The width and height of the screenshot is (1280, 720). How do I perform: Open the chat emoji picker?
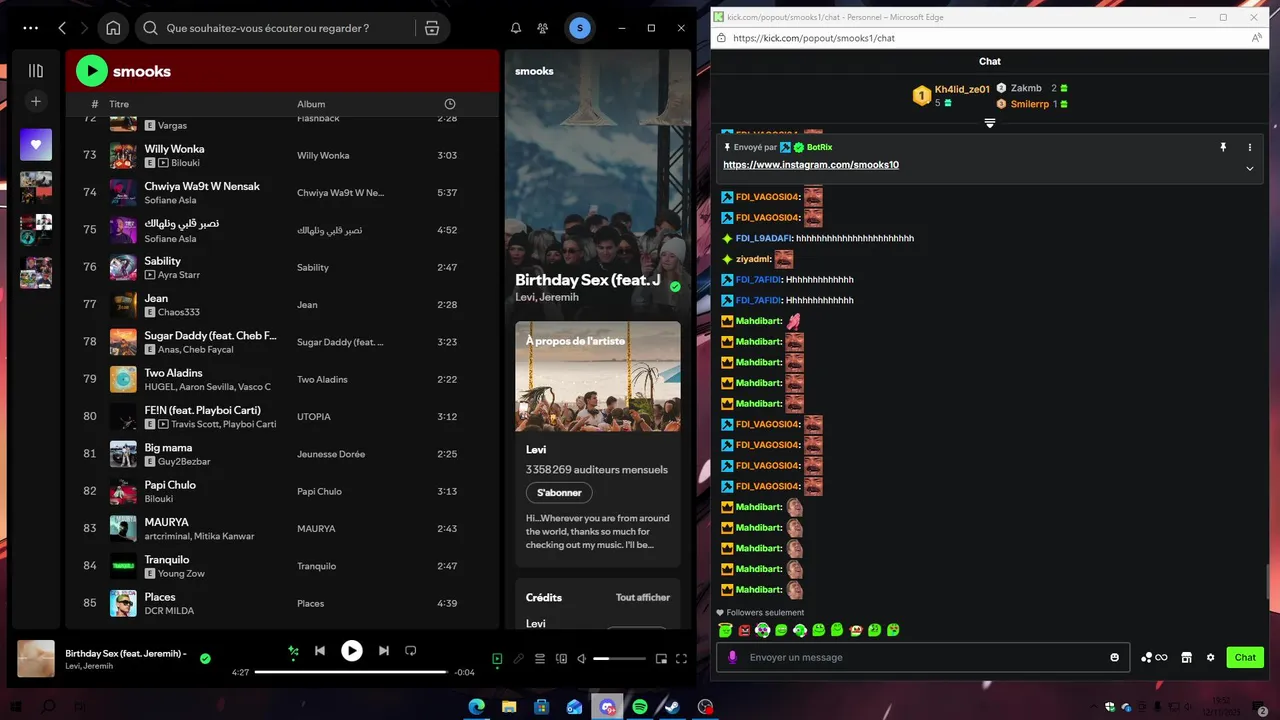click(x=1115, y=657)
